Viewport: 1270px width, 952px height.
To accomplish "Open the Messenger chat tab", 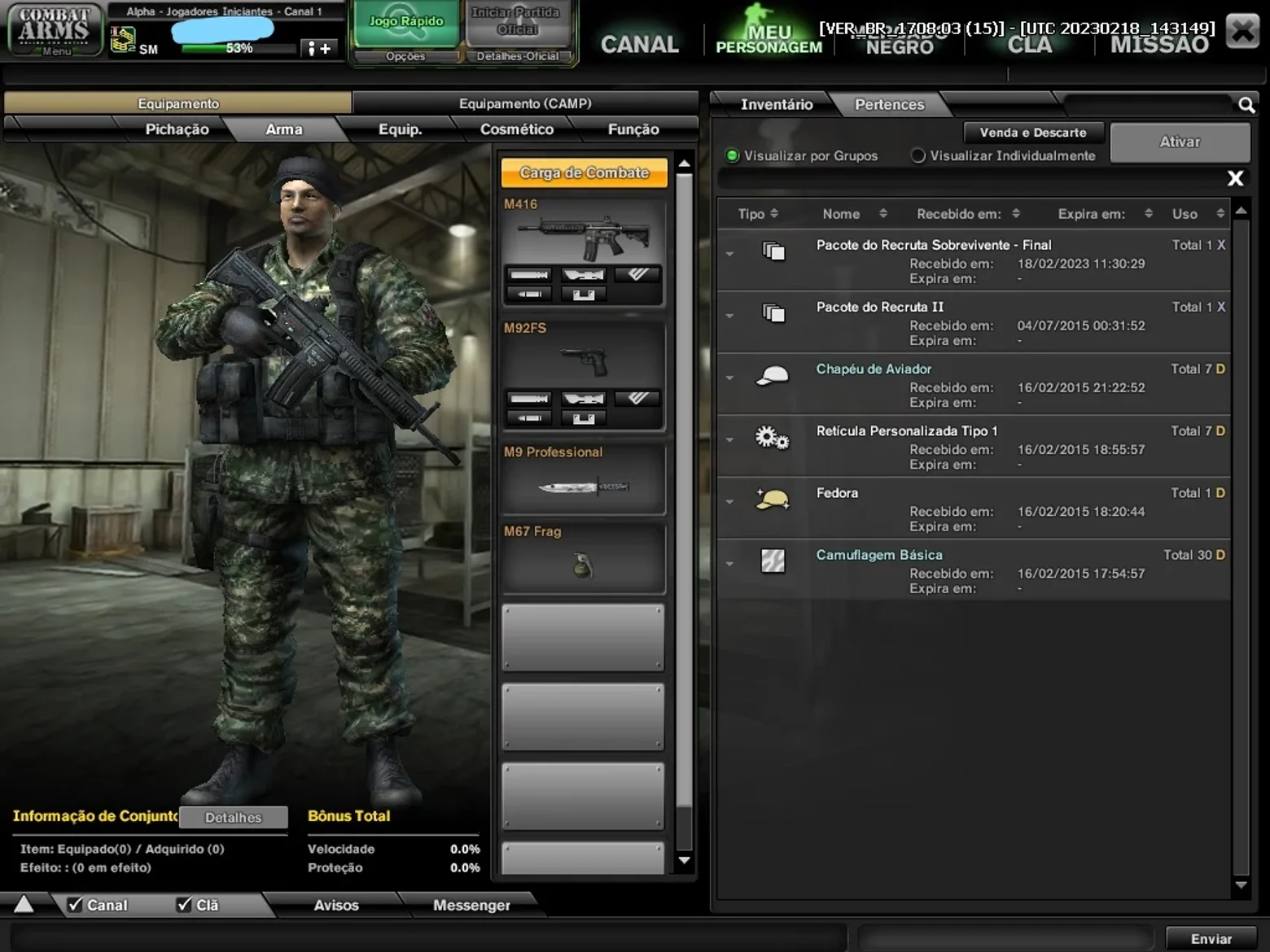I will [x=471, y=905].
